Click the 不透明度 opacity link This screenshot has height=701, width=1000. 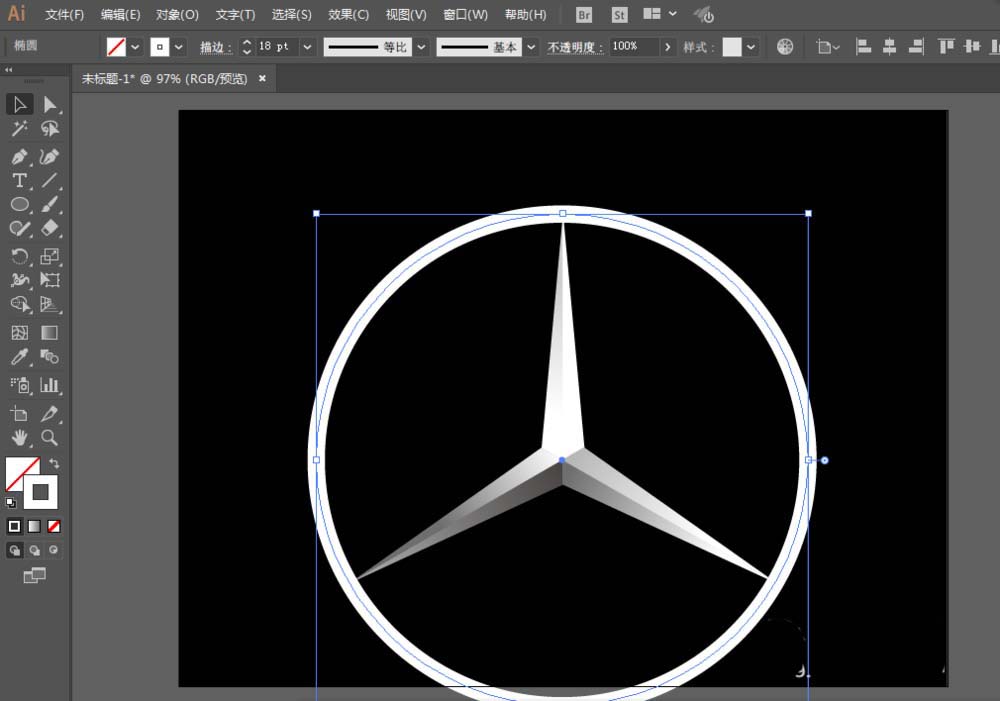coord(575,47)
